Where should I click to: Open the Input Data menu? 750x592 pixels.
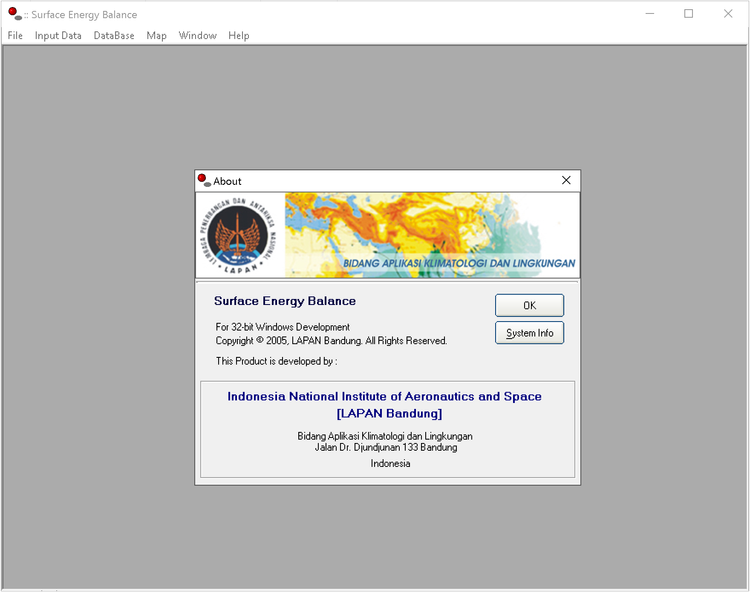coord(58,36)
